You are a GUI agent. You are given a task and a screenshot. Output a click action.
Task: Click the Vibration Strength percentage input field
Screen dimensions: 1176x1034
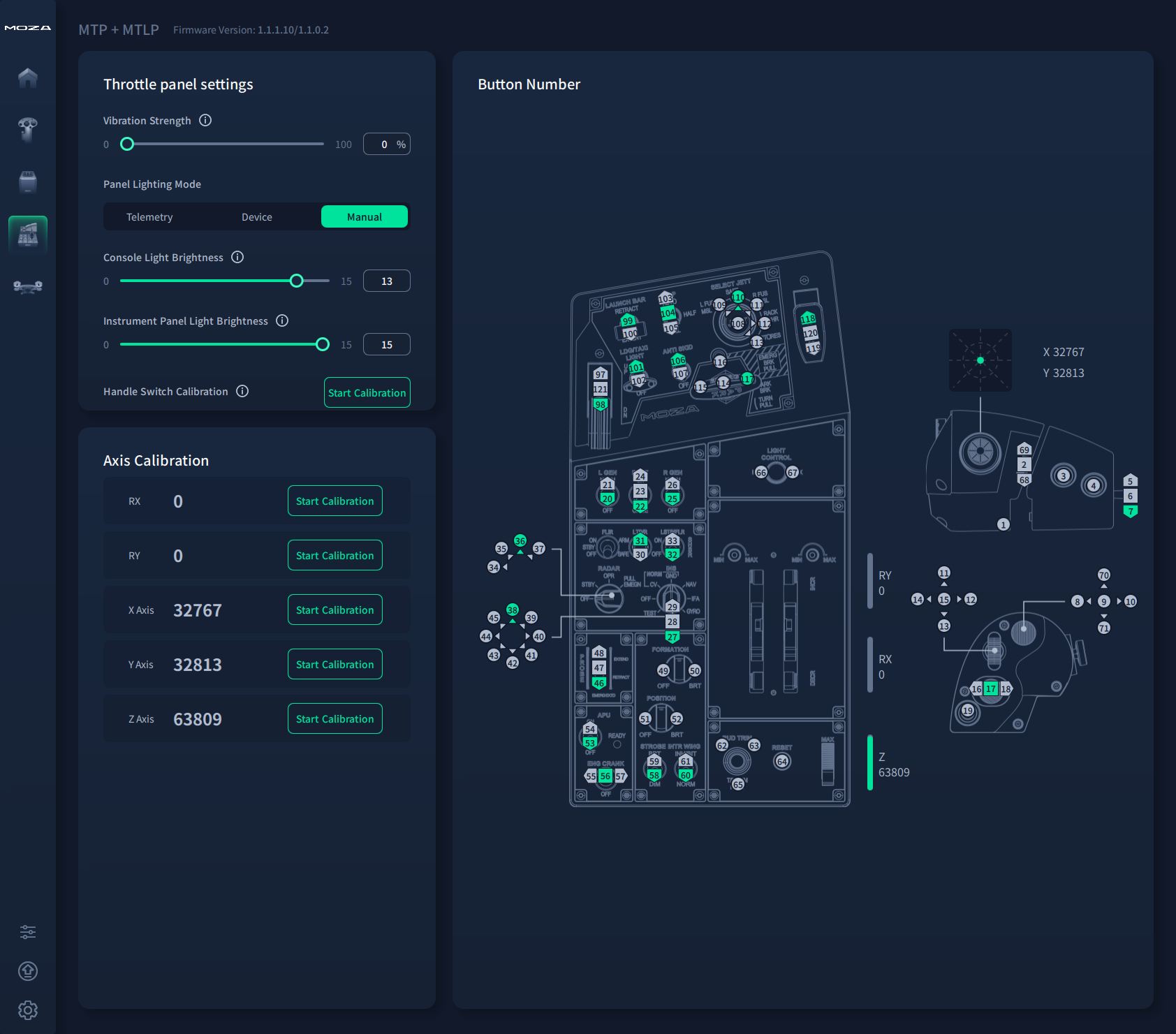[383, 145]
